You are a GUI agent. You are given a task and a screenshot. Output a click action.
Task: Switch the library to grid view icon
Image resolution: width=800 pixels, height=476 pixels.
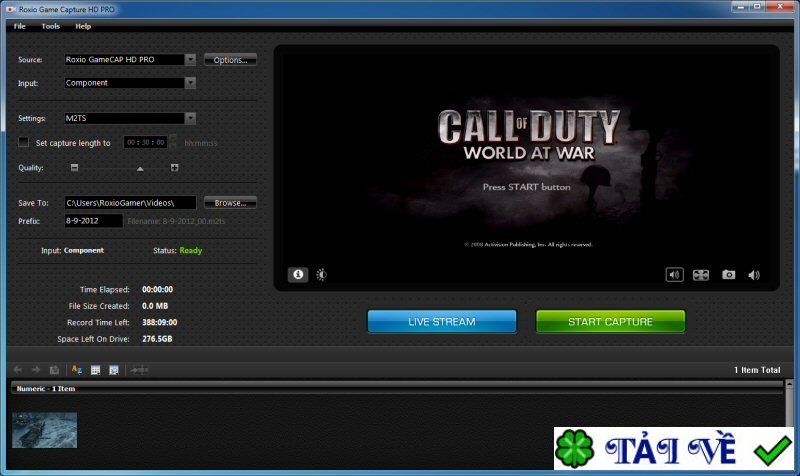coord(95,370)
